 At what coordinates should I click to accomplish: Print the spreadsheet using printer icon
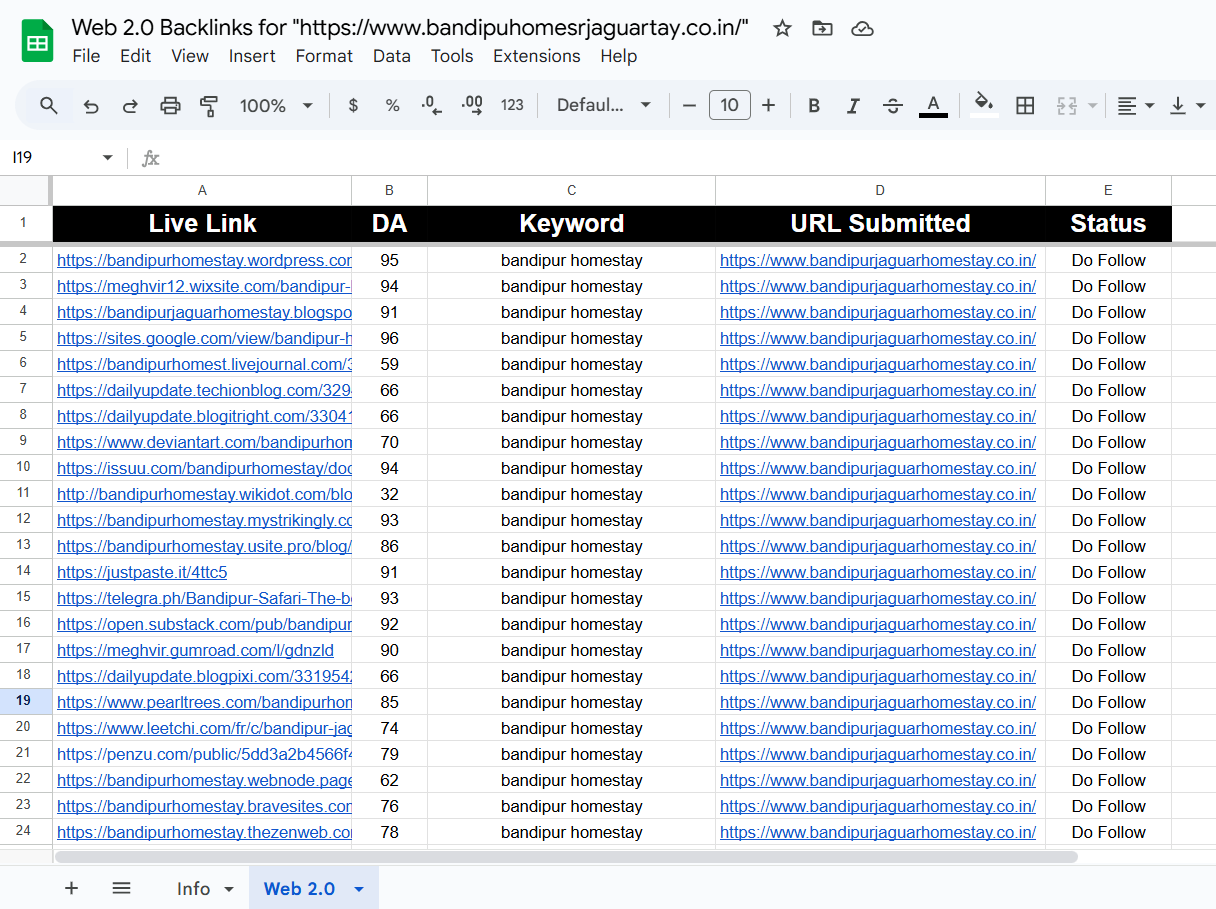point(171,105)
